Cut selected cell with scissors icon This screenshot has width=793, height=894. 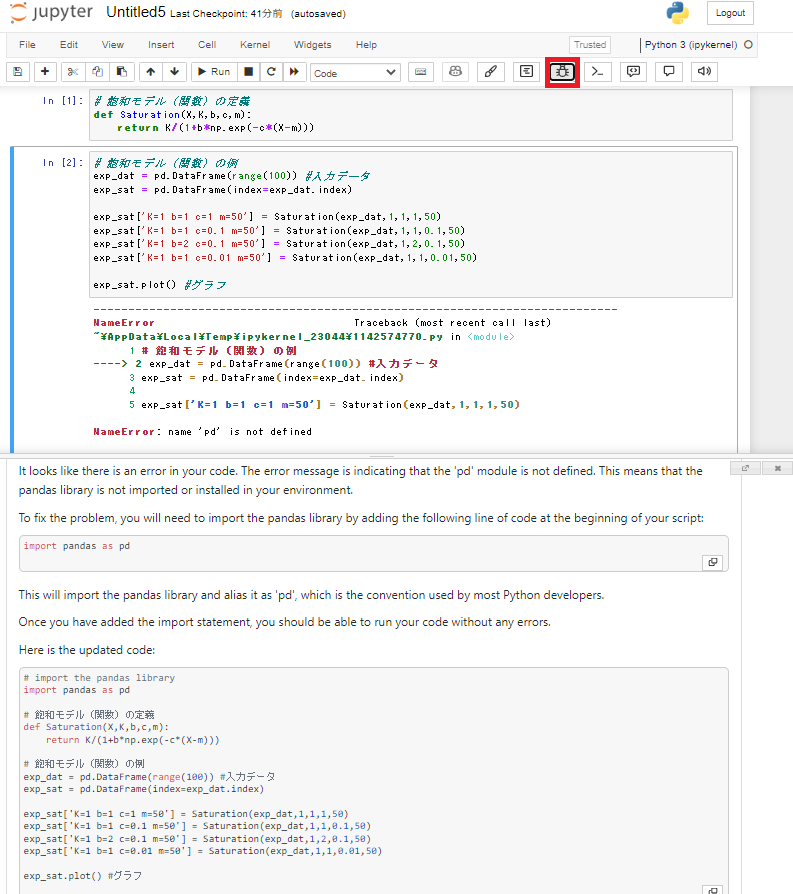(73, 72)
